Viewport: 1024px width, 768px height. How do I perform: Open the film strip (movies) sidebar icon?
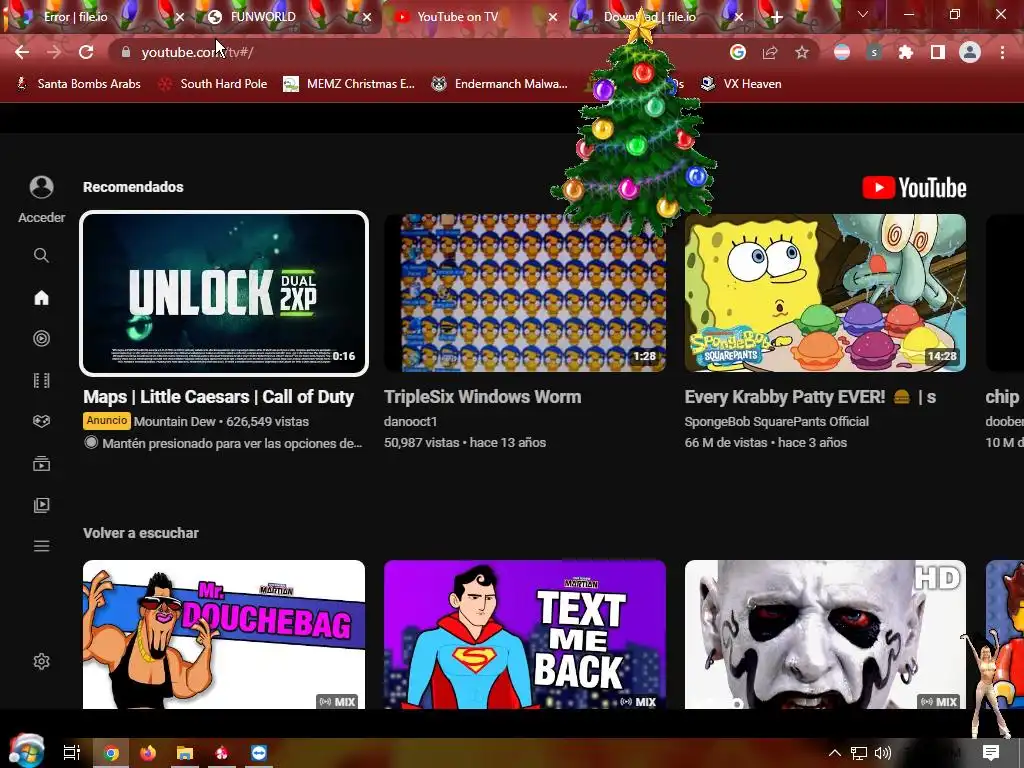[x=41, y=380]
